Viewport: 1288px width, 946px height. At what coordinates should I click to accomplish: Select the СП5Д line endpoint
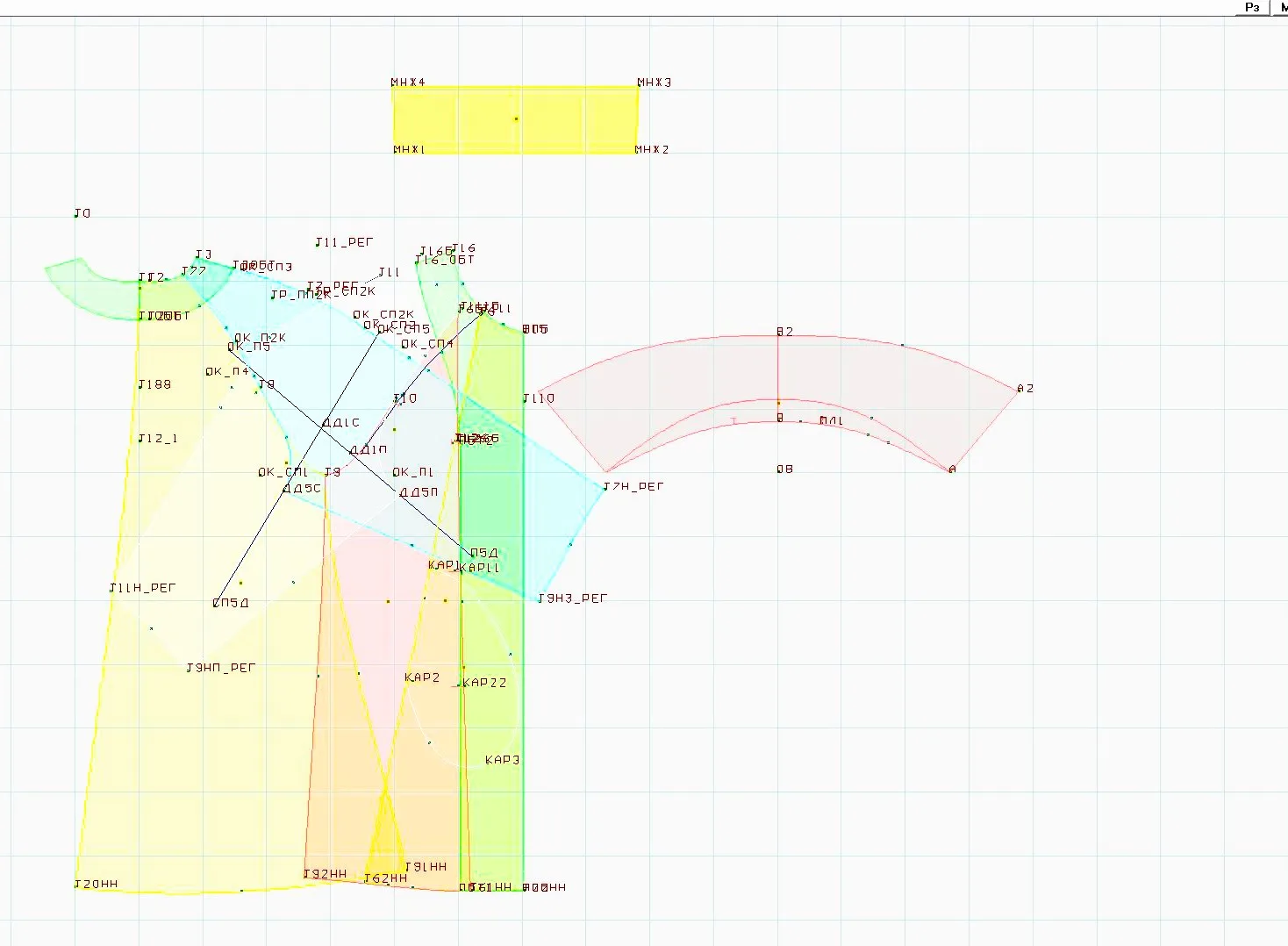click(231, 603)
